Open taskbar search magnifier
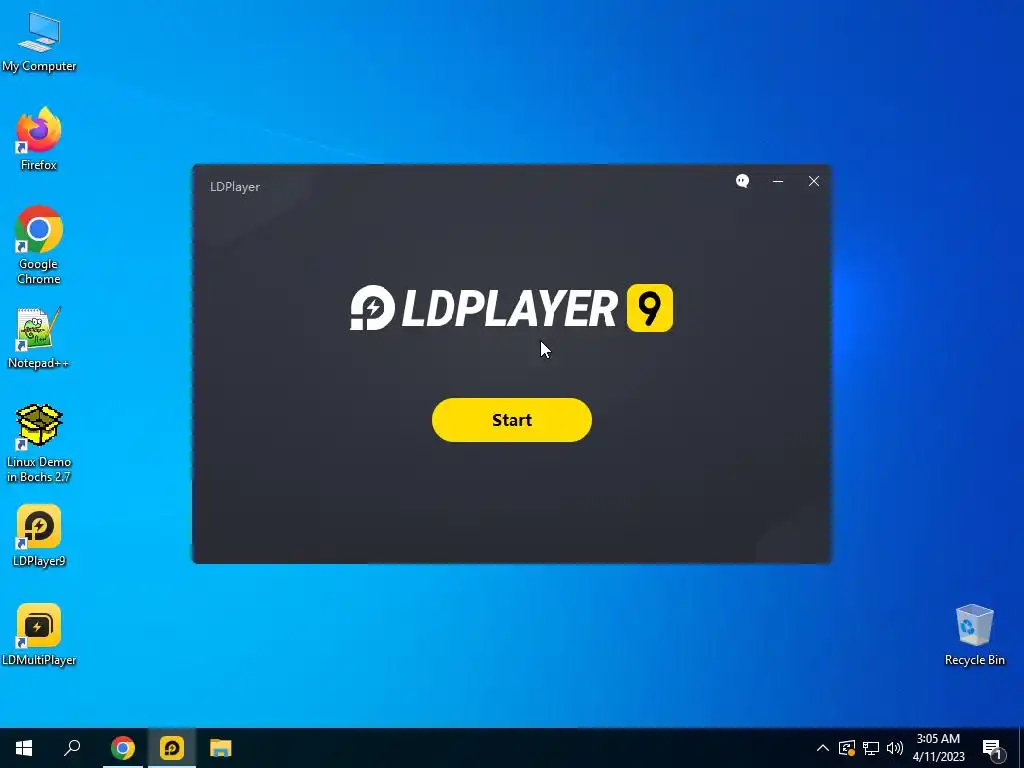1024x768 pixels. tap(72, 748)
